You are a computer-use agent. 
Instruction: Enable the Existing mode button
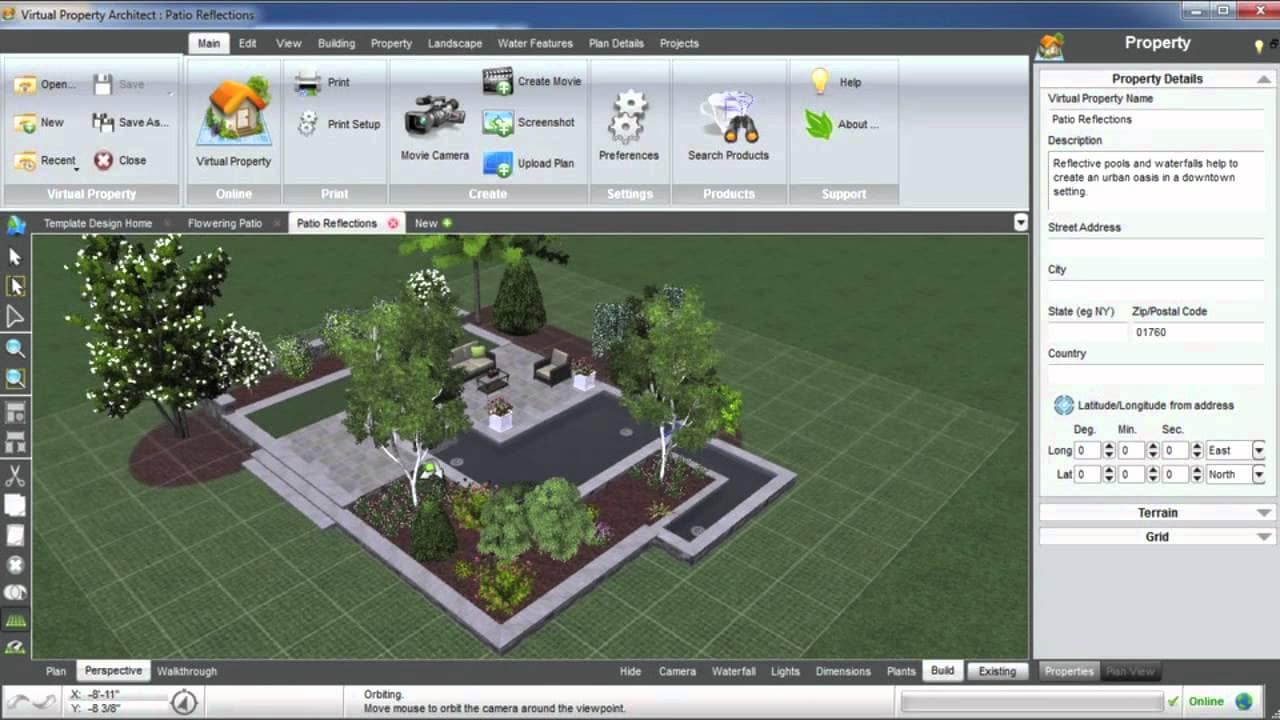pyautogui.click(x=998, y=671)
